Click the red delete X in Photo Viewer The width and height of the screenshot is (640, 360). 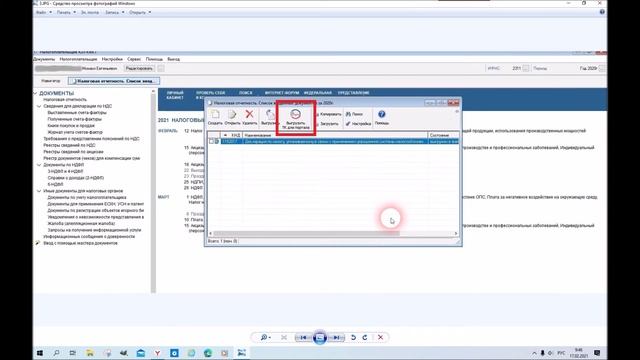[380, 338]
